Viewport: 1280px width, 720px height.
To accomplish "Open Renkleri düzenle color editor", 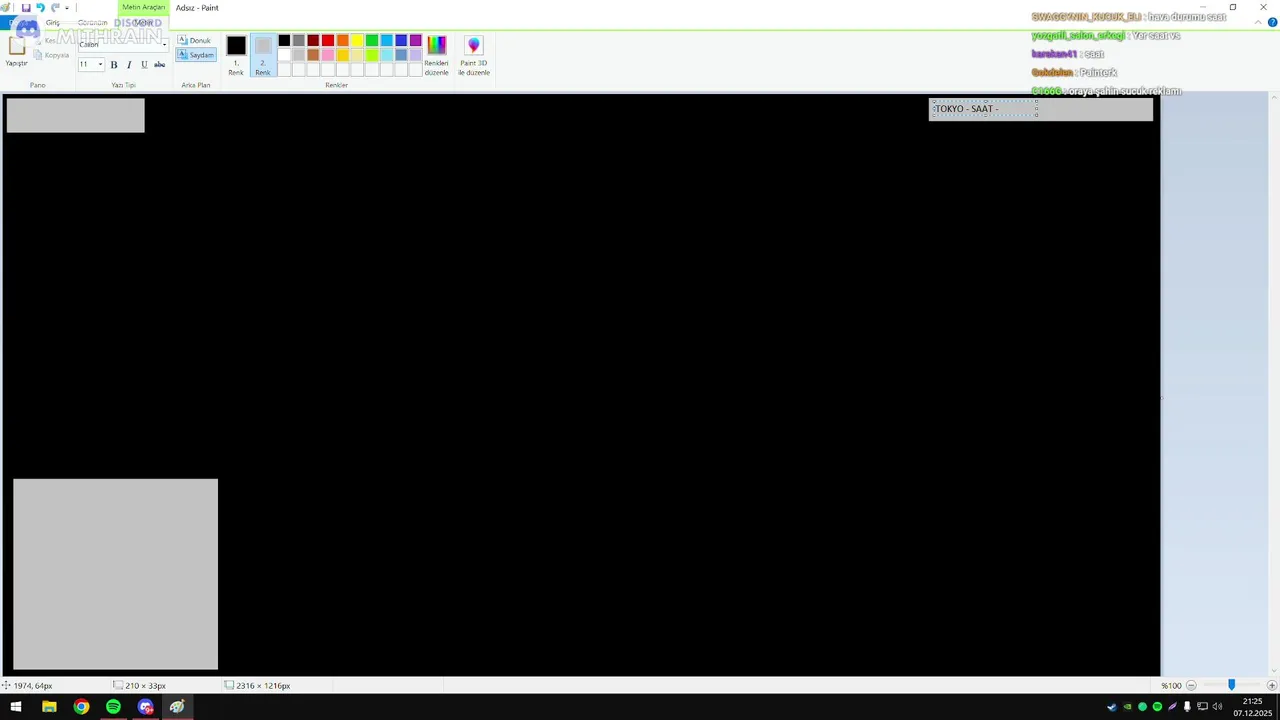I will pos(437,56).
